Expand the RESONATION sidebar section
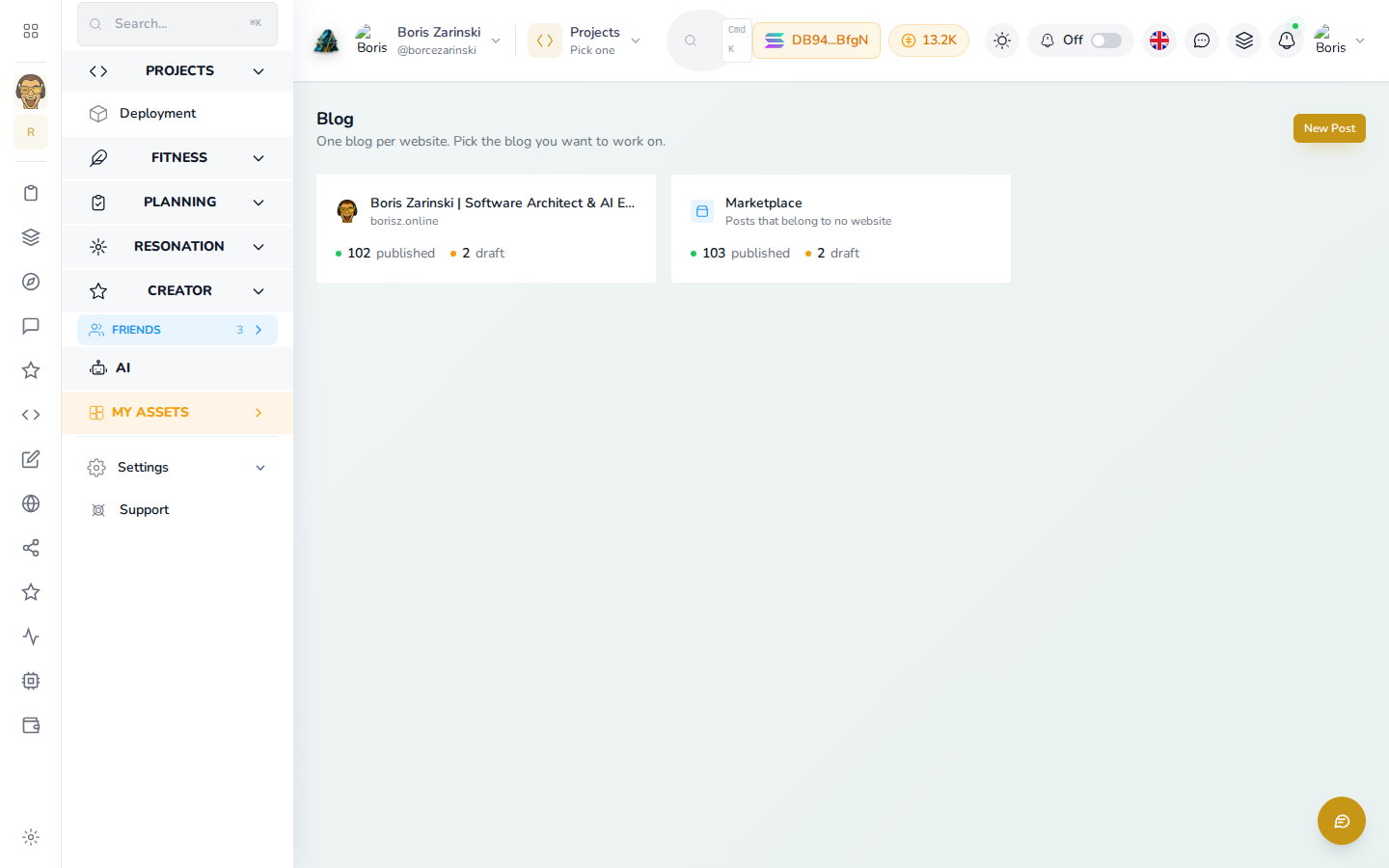 click(177, 247)
